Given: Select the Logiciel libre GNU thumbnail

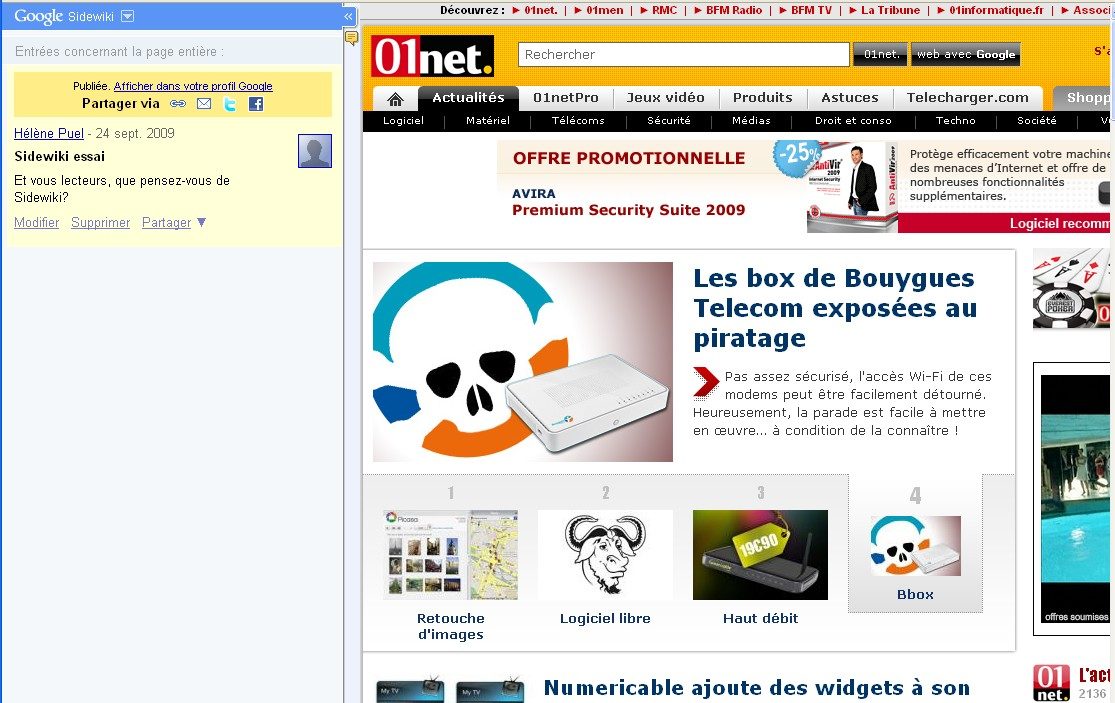Looking at the screenshot, I should point(605,555).
